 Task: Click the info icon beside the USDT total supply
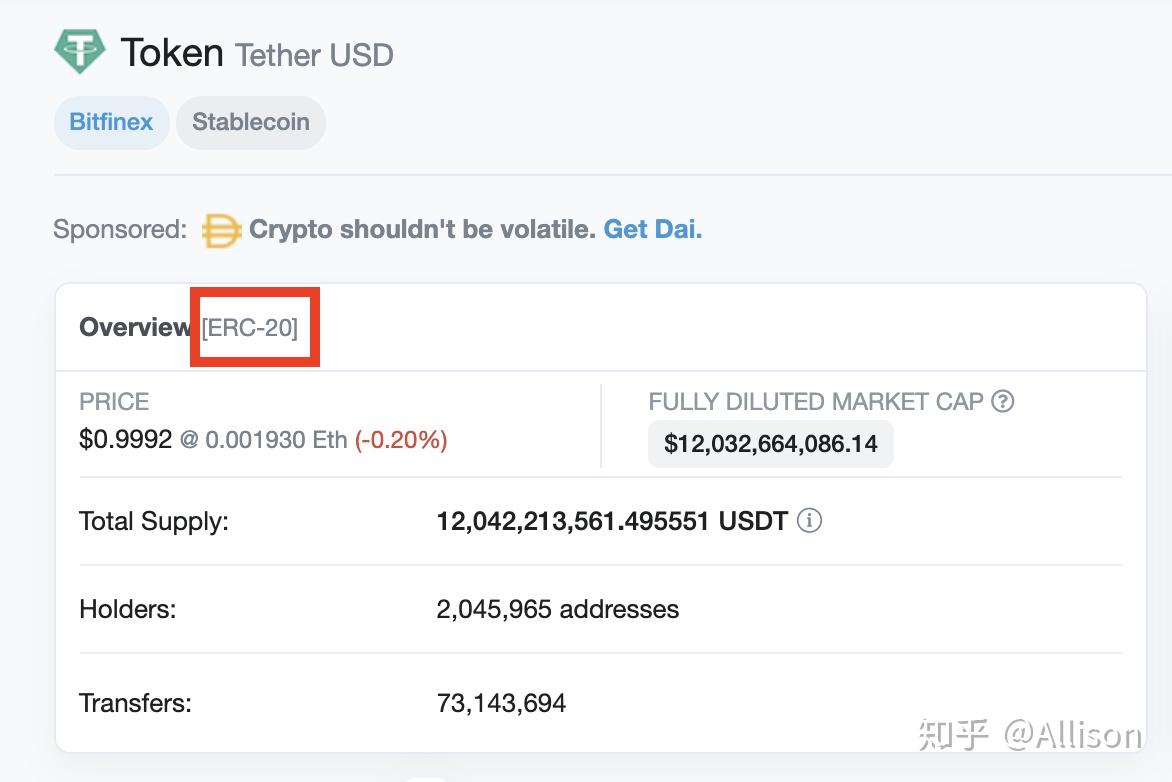[x=811, y=520]
